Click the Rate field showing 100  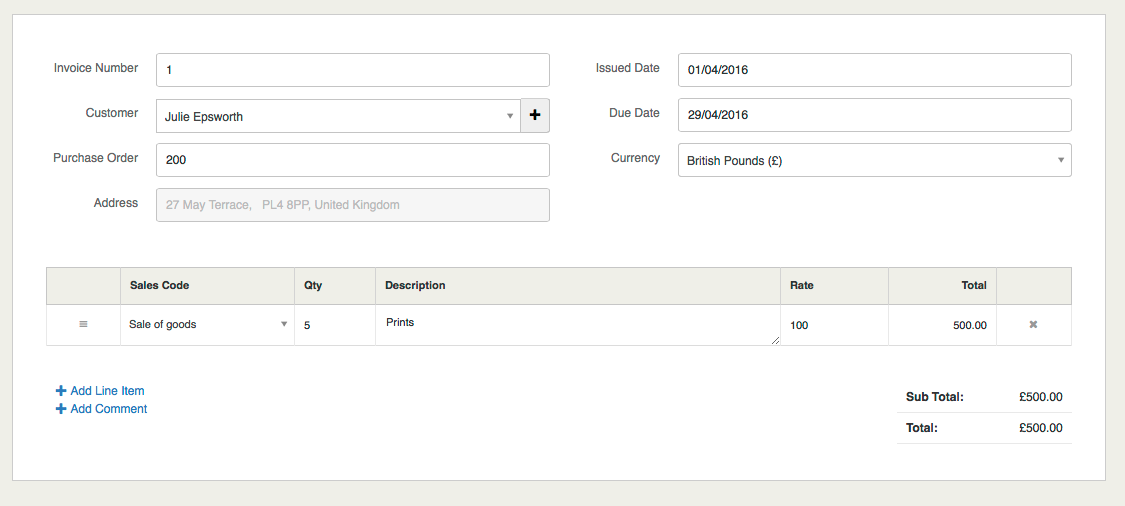833,325
